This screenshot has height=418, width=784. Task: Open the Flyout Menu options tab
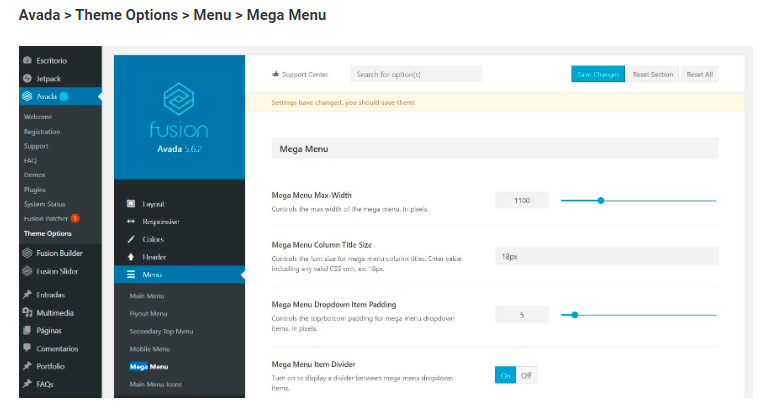click(148, 314)
